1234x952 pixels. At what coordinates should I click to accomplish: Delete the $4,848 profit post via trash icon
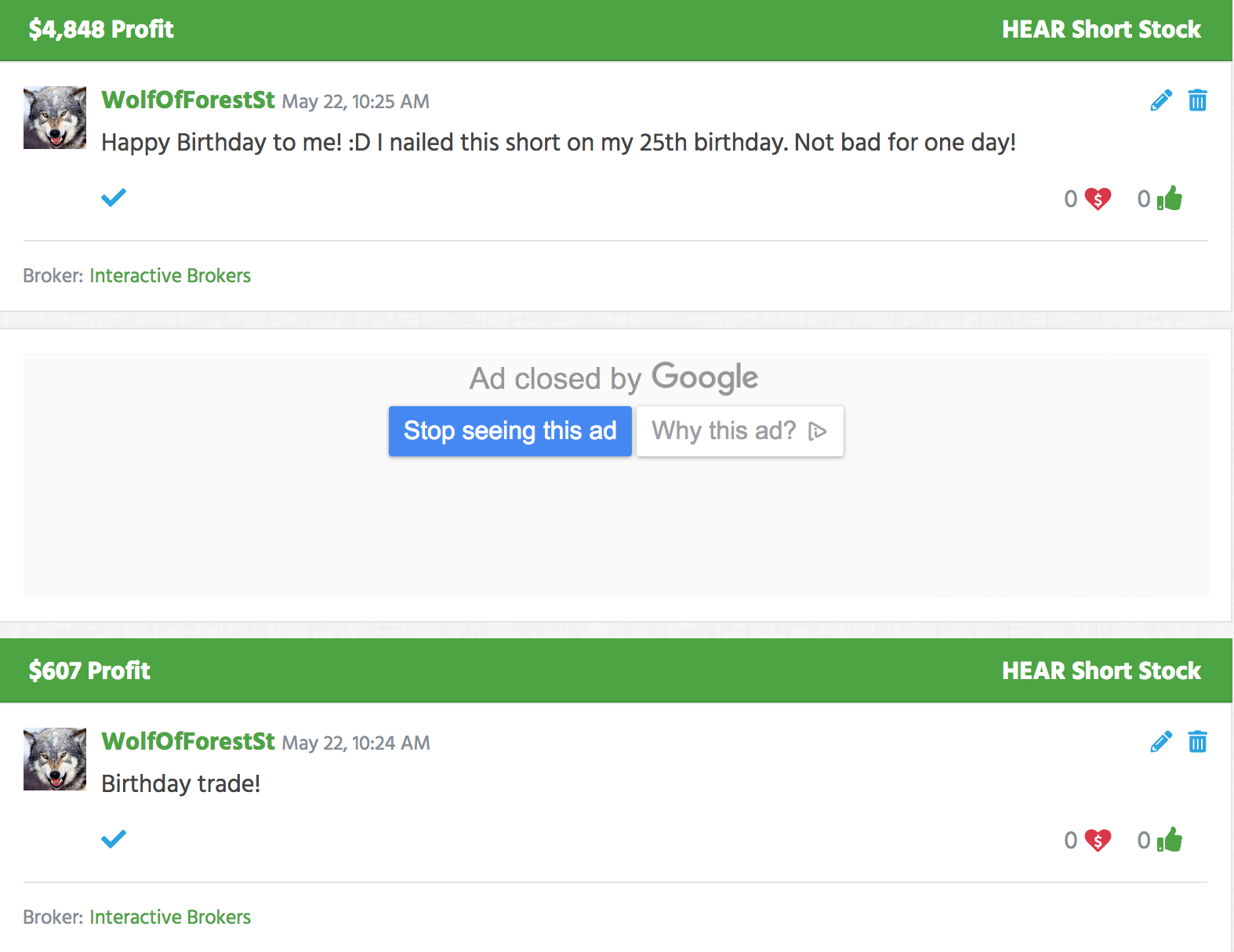click(x=1197, y=100)
